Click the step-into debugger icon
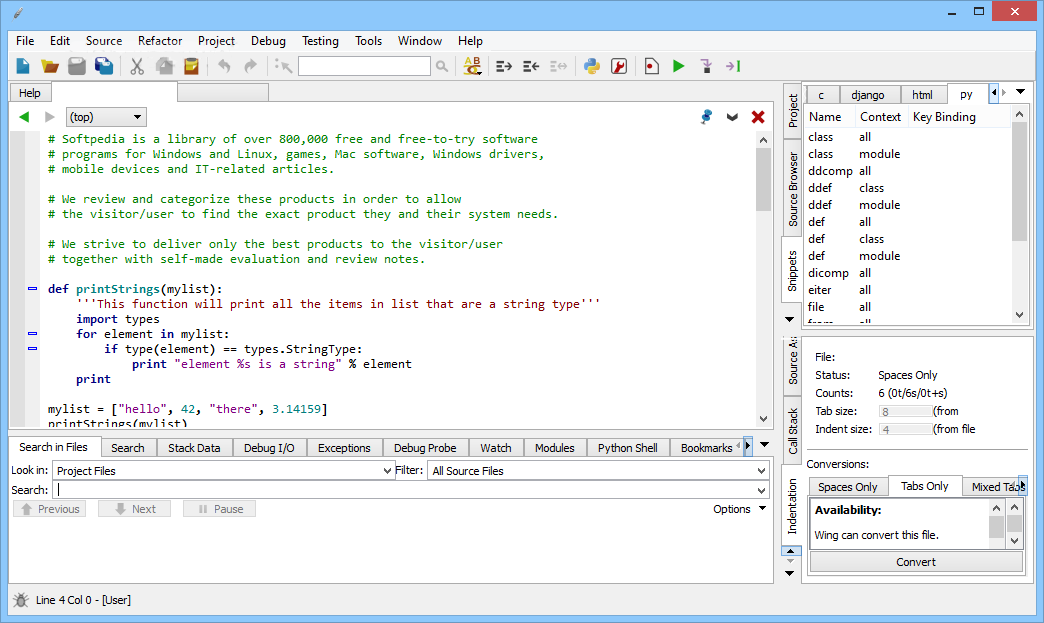Viewport: 1044px width, 623px height. (x=706, y=66)
